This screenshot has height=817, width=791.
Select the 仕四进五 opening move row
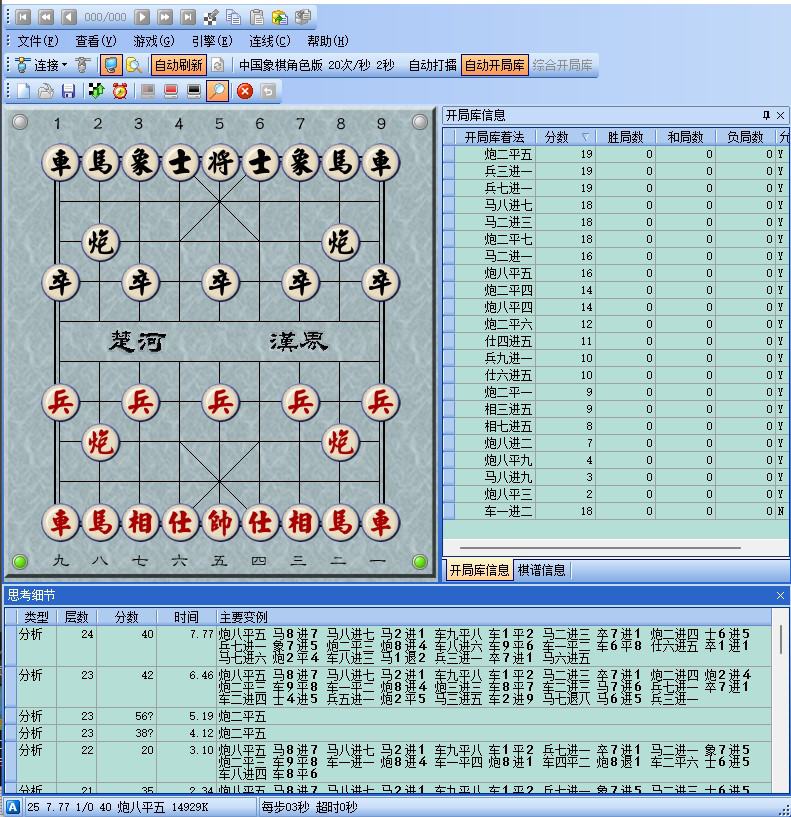point(616,341)
